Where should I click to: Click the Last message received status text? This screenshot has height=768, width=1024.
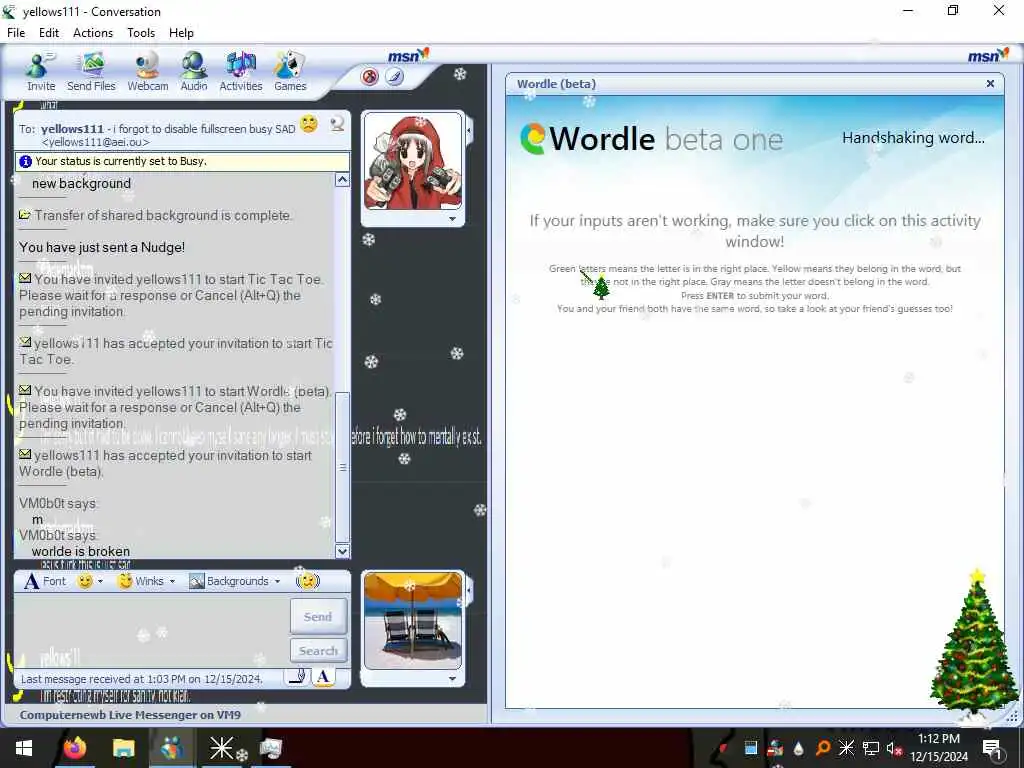tap(141, 679)
